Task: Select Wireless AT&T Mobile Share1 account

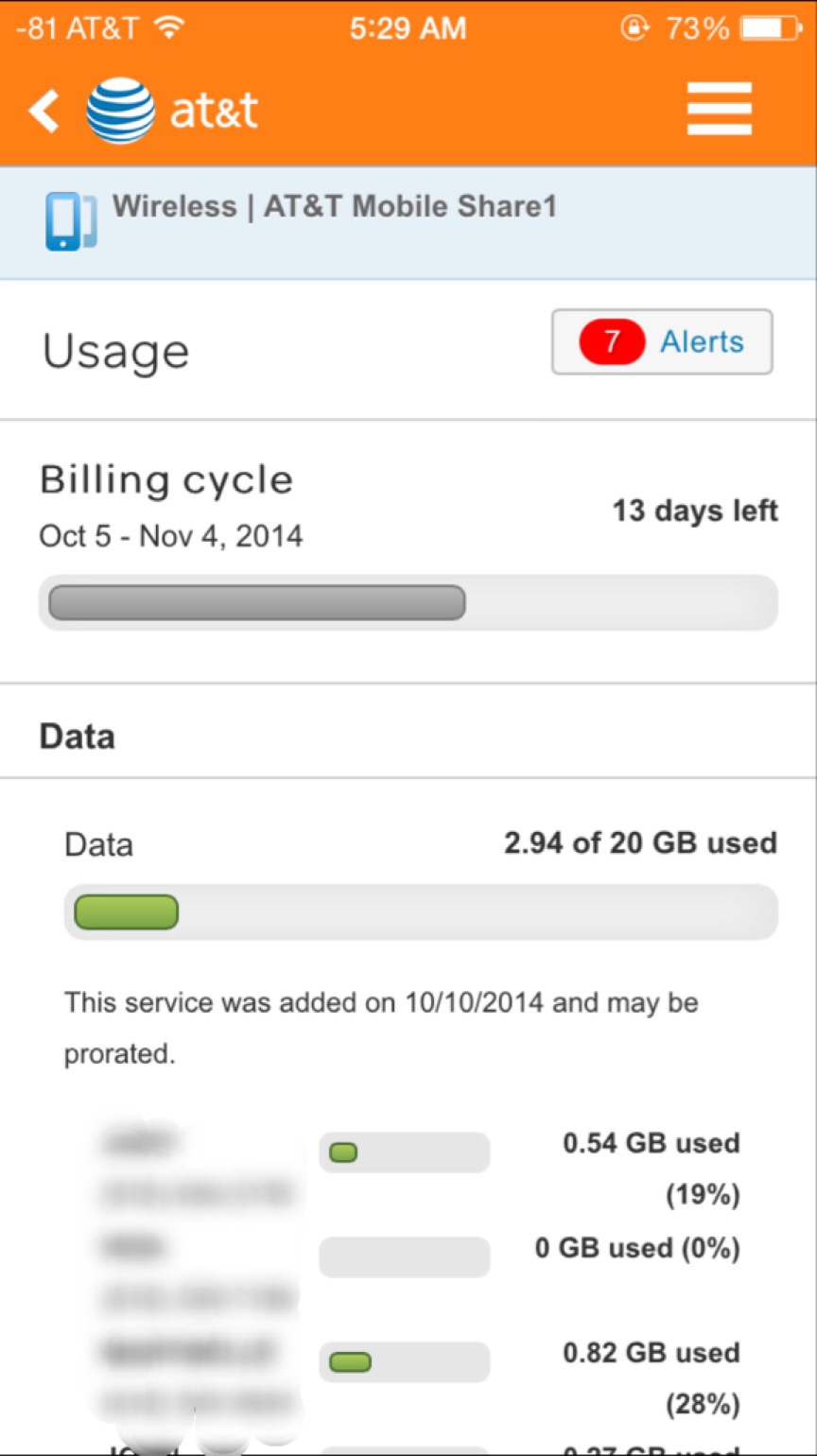Action: [408, 222]
